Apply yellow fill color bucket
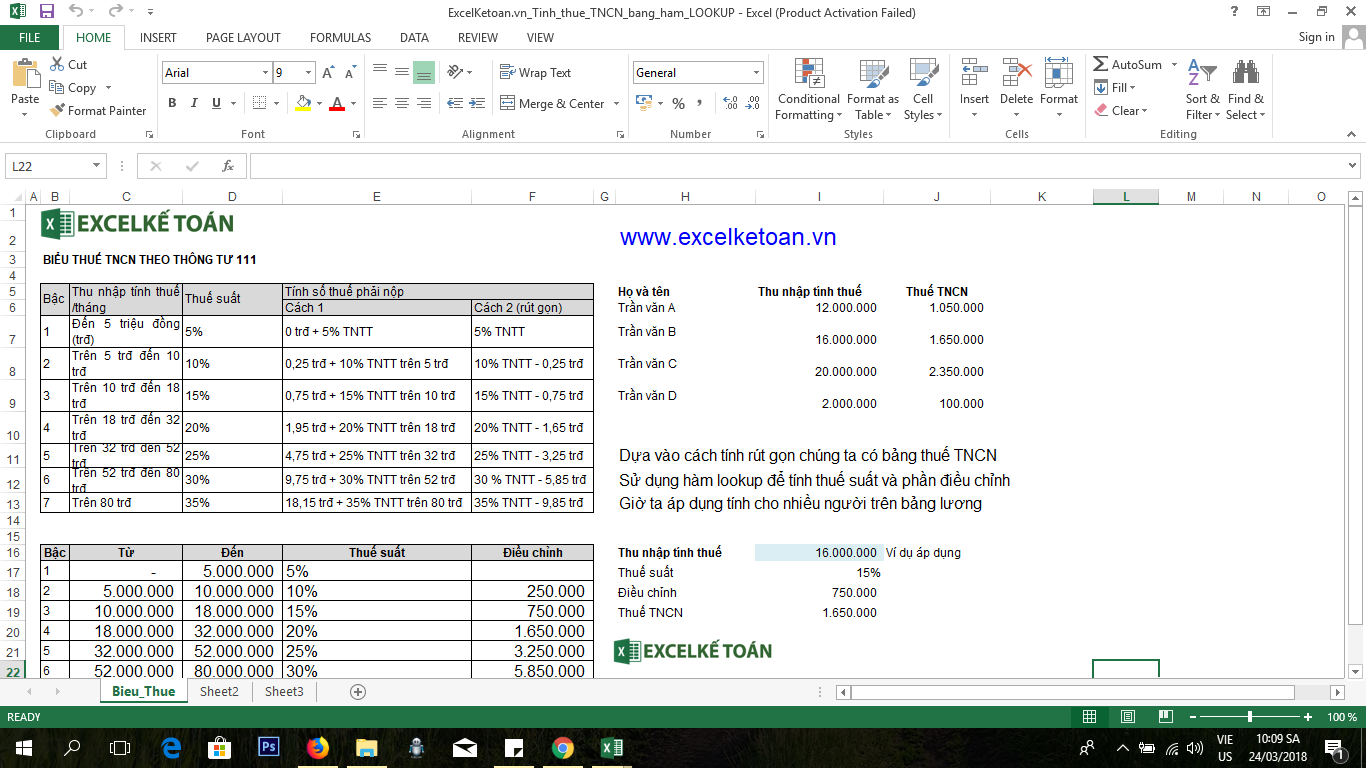 coord(304,103)
